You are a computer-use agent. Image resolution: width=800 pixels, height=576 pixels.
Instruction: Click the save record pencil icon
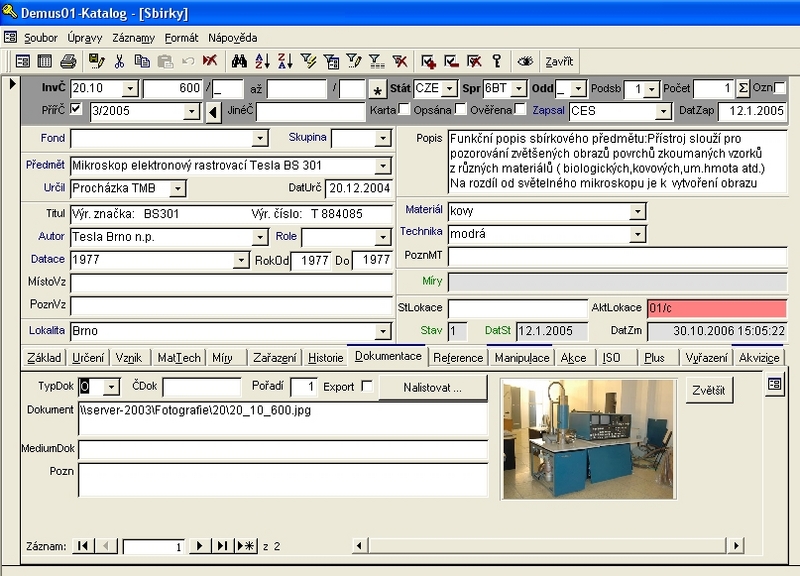click(x=96, y=62)
